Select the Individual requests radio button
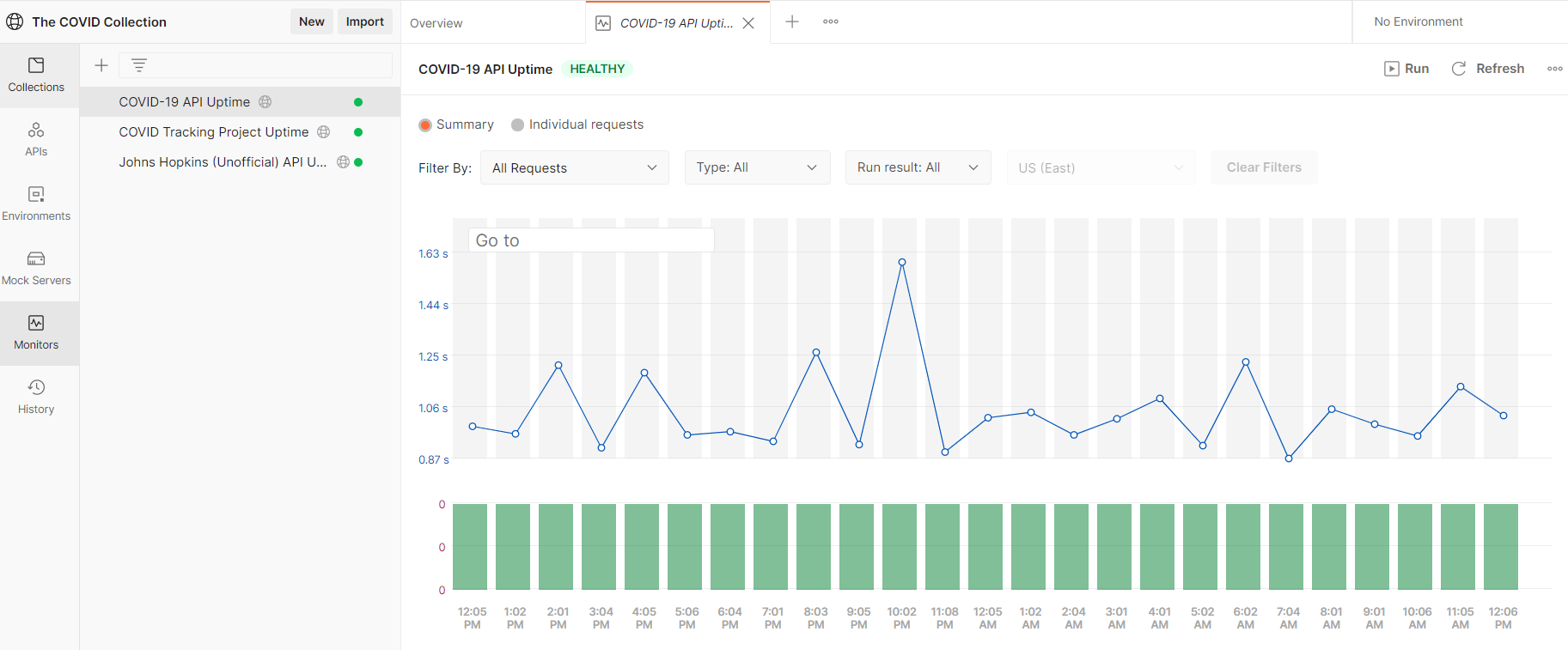Screen dimensions: 1568x650 (517, 125)
